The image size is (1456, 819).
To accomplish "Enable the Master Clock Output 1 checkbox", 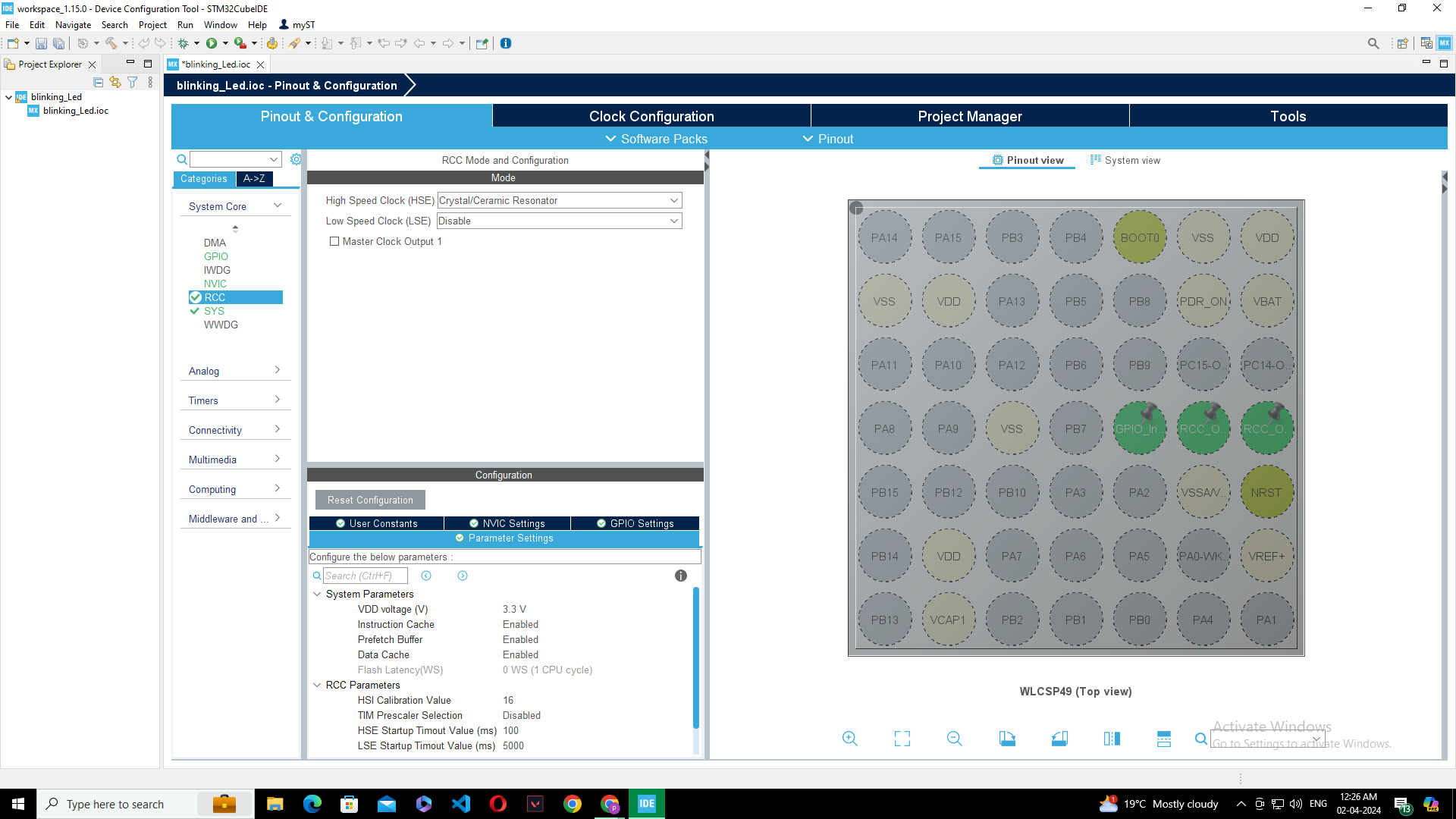I will click(x=334, y=241).
